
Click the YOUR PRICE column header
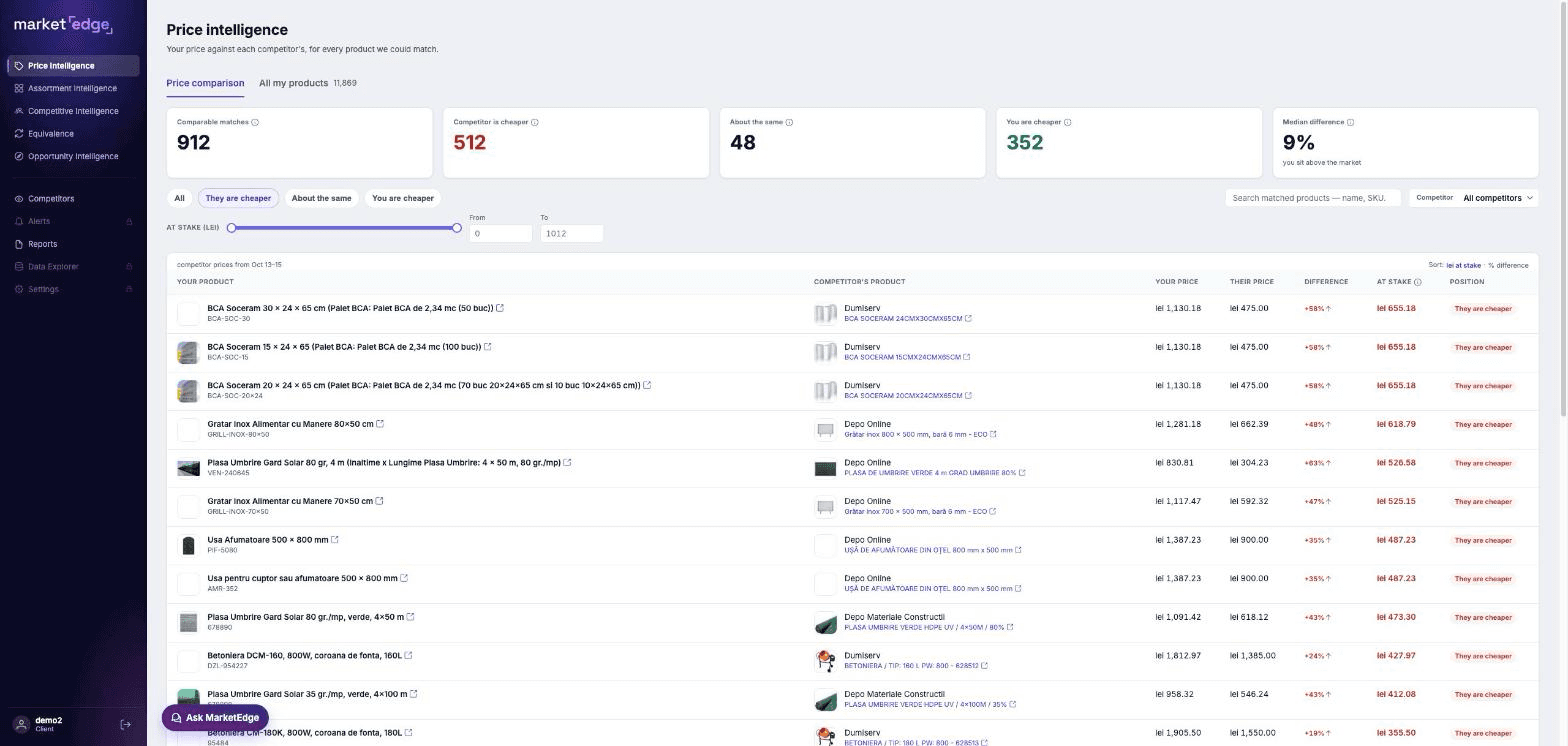[x=1177, y=282]
